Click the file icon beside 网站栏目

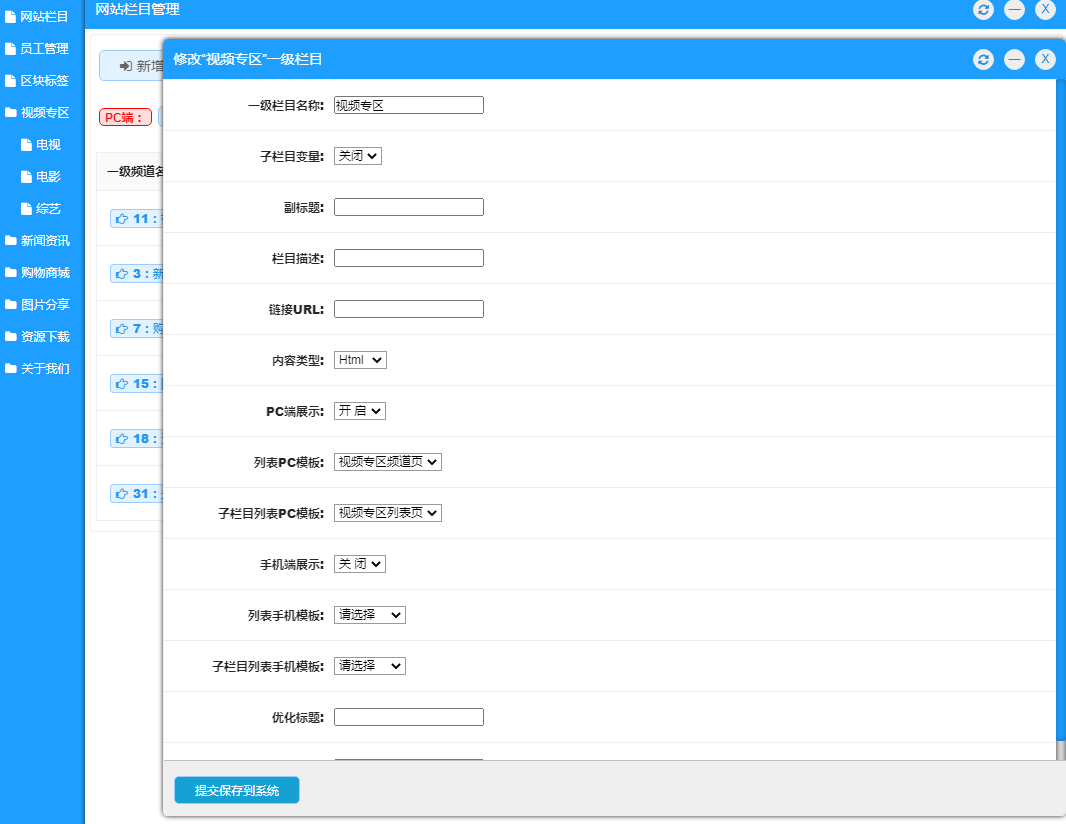click(10, 16)
